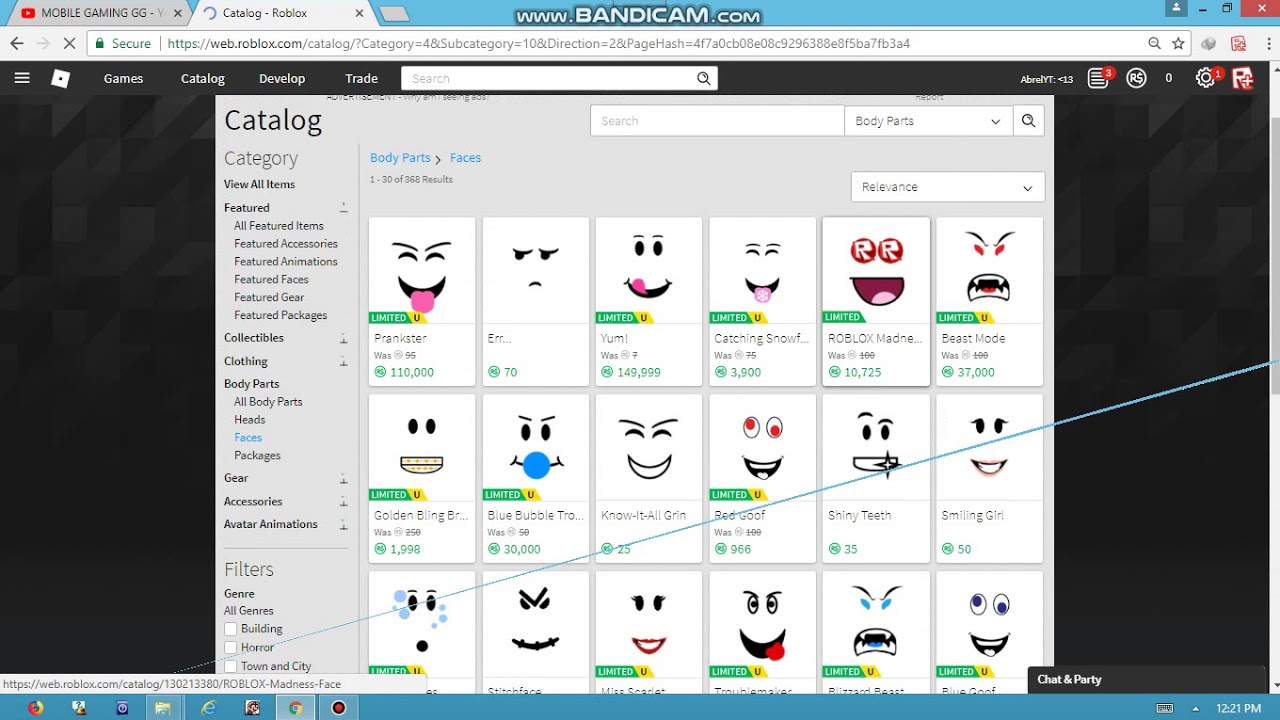Collapse the Featured category section
Viewport: 1280px width, 720px height.
tap(343, 208)
